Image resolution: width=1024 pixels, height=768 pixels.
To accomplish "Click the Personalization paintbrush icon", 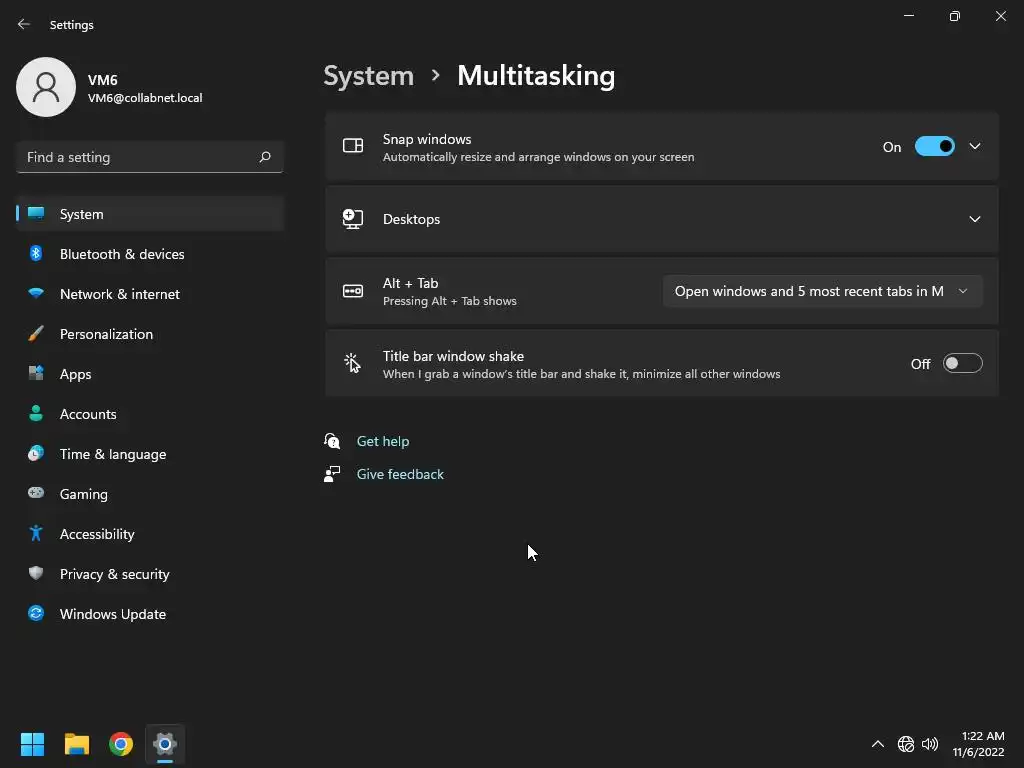I will click(x=36, y=334).
